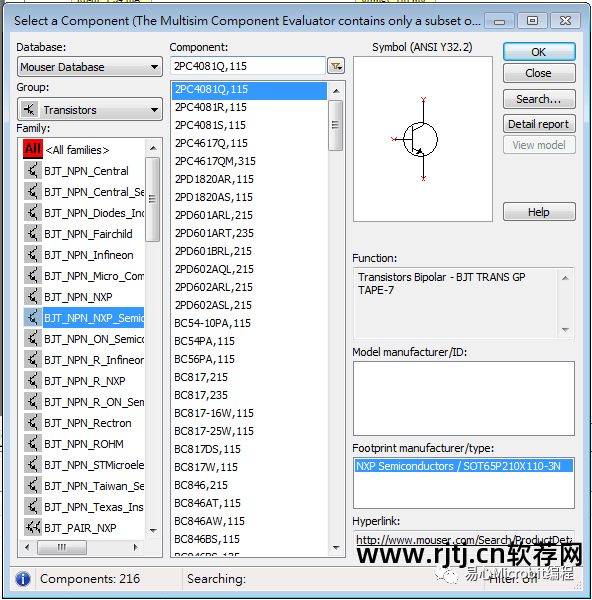The width and height of the screenshot is (592, 600).
Task: Select BJT_NPN_ROHM family
Action: (84, 444)
